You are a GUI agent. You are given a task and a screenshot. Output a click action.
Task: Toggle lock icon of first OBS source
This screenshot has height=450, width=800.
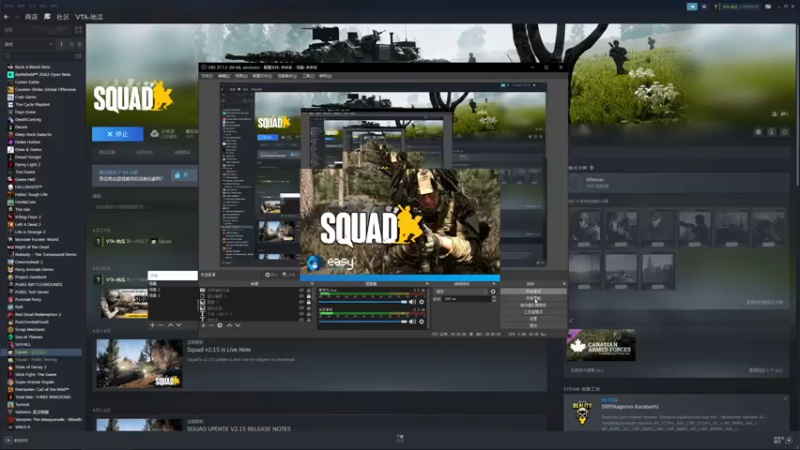click(309, 291)
